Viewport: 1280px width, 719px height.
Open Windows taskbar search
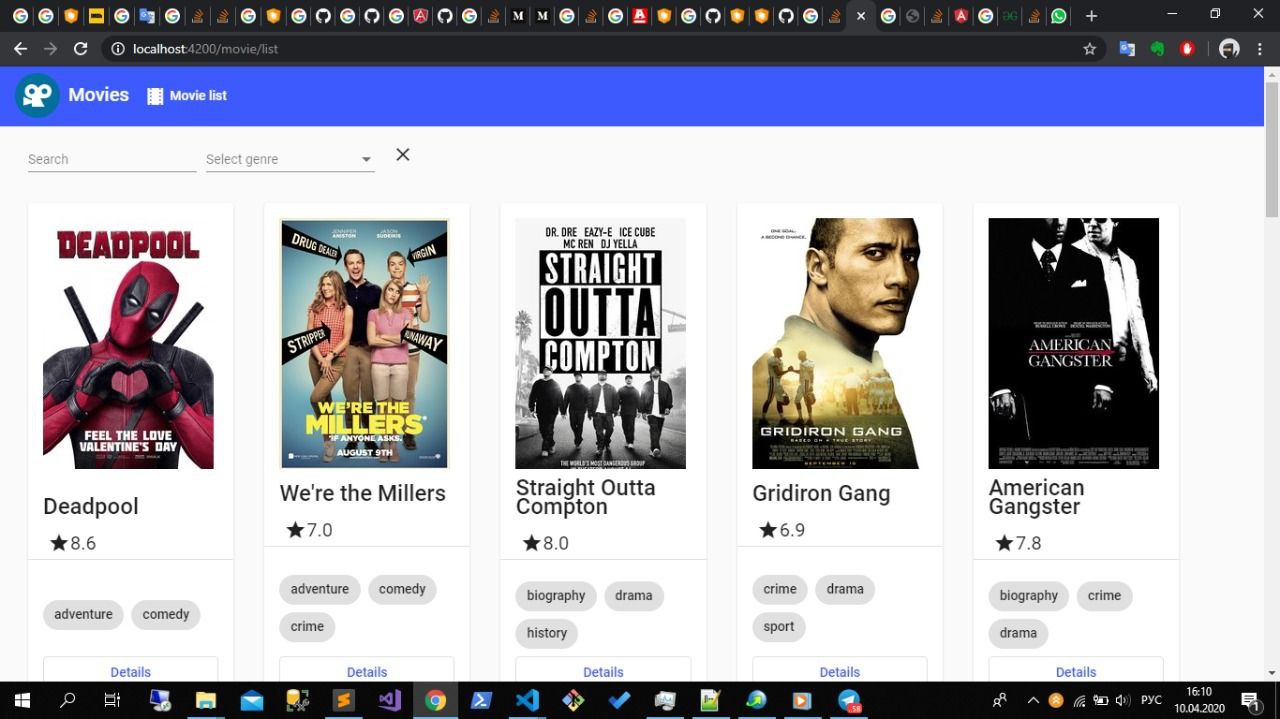coord(68,700)
